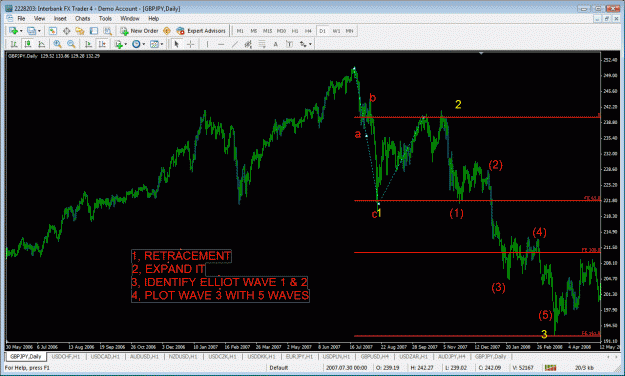Select the H4 timeframe

coord(308,31)
